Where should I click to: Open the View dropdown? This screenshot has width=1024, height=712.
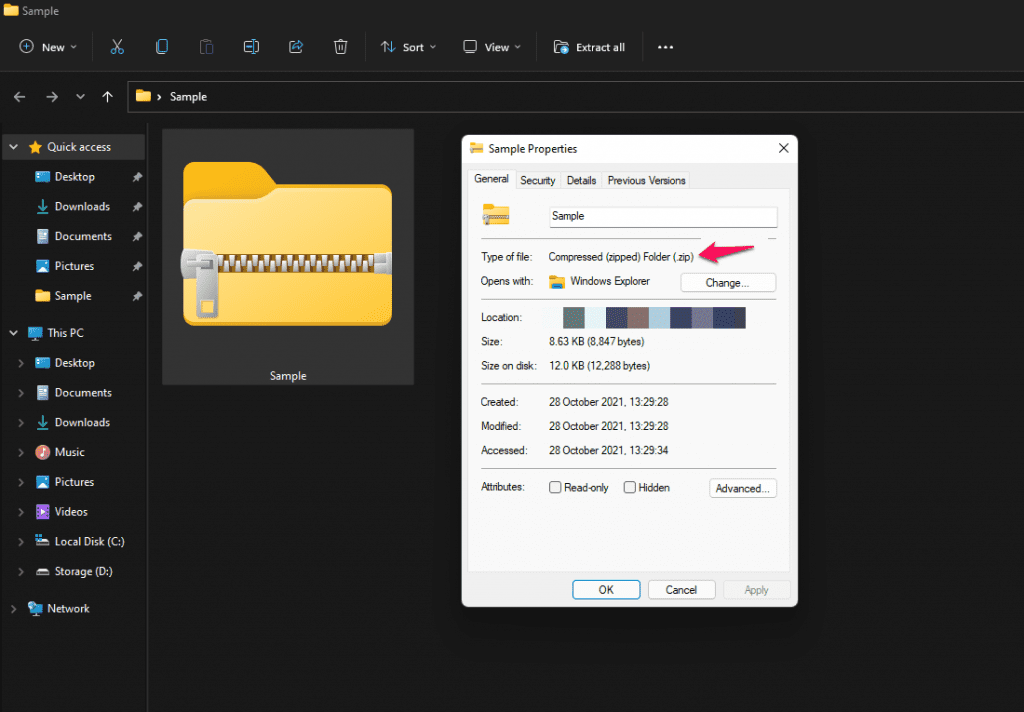pos(490,47)
